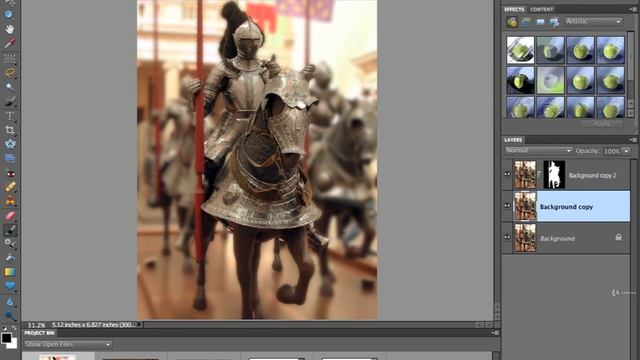Click the layer mask thumbnail on Background copy 2

(x=554, y=174)
